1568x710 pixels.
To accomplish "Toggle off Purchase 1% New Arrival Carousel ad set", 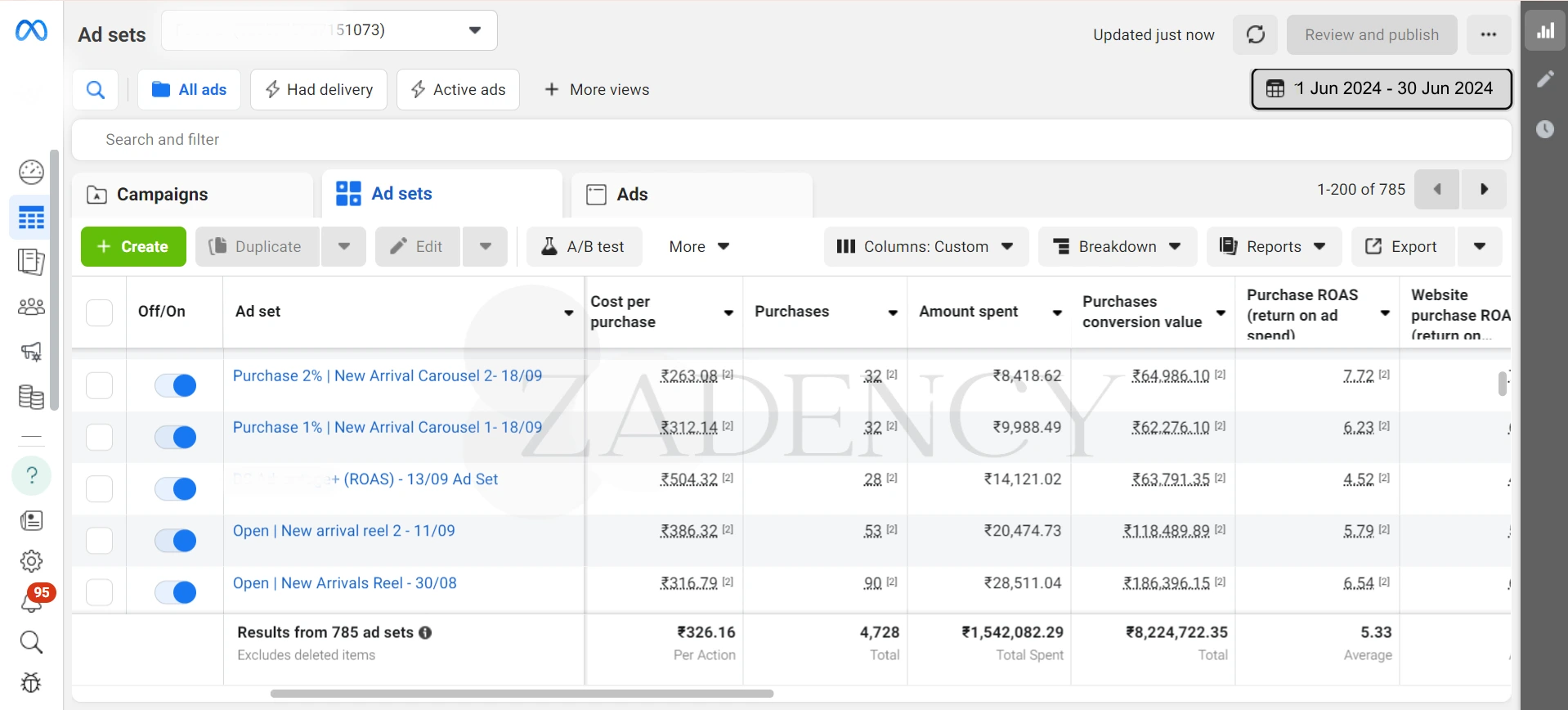I will 176,437.
